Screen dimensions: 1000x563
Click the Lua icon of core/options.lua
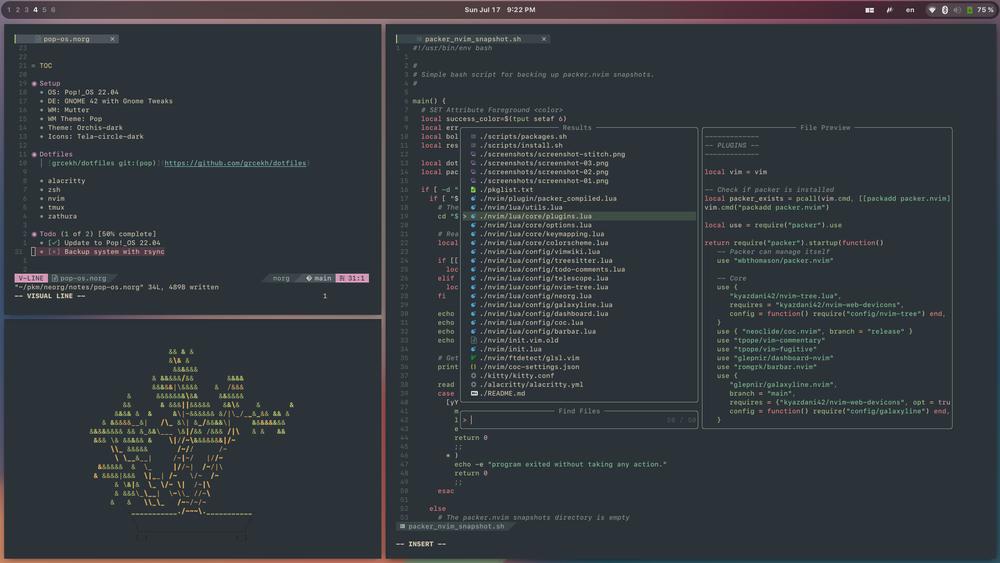pos(473,225)
